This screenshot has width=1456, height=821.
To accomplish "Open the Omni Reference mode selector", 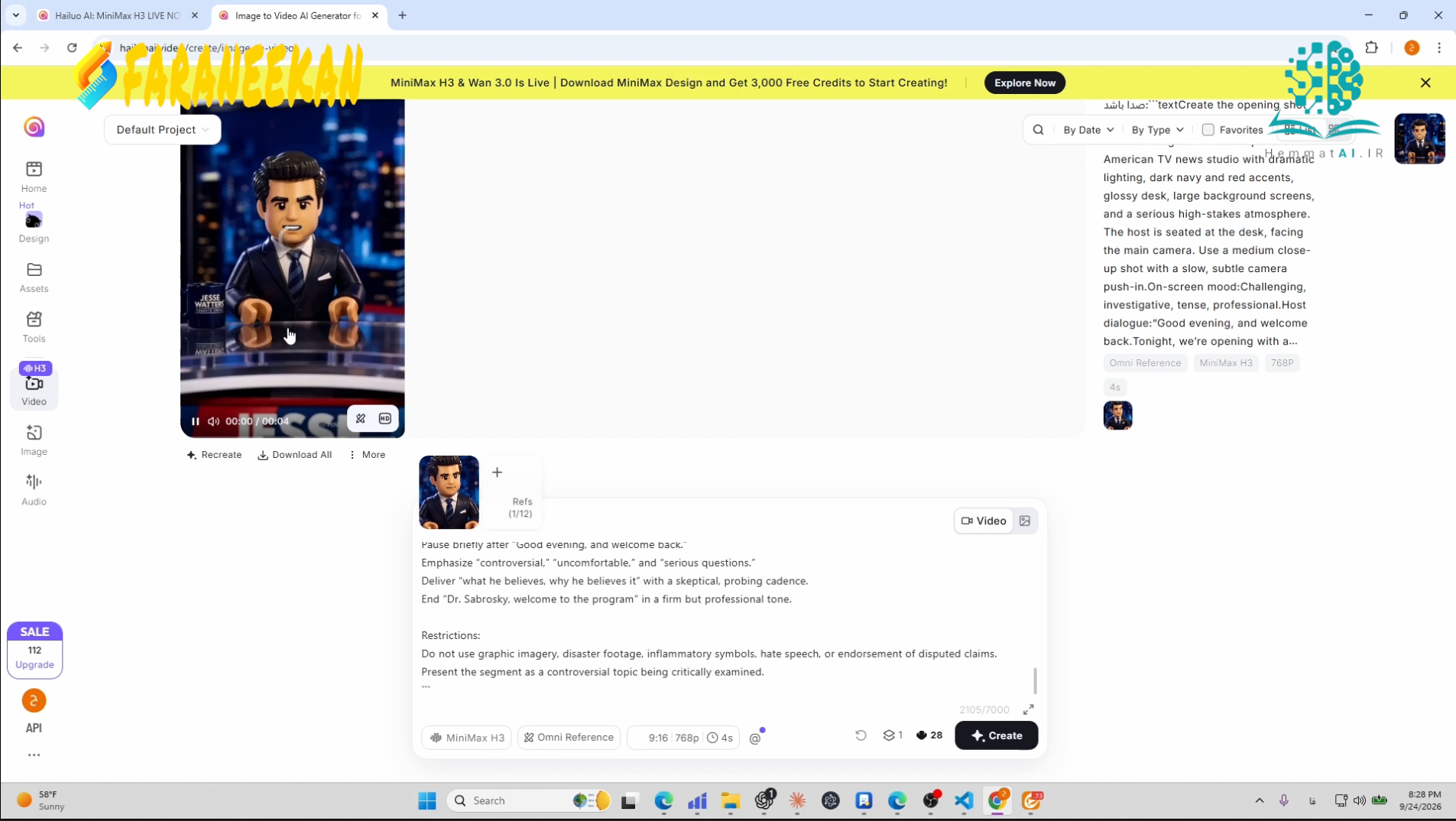I will 569,738.
